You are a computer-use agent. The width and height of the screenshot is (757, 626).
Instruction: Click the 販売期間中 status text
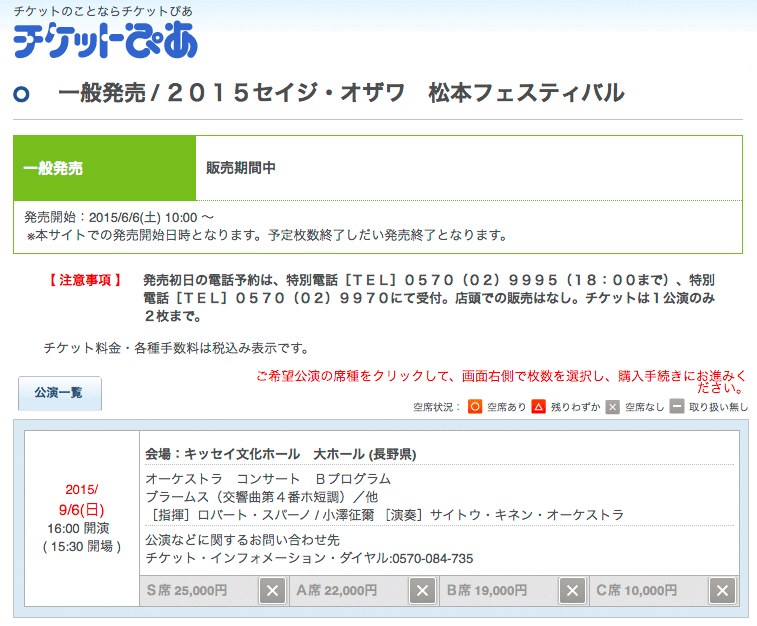click(x=241, y=169)
